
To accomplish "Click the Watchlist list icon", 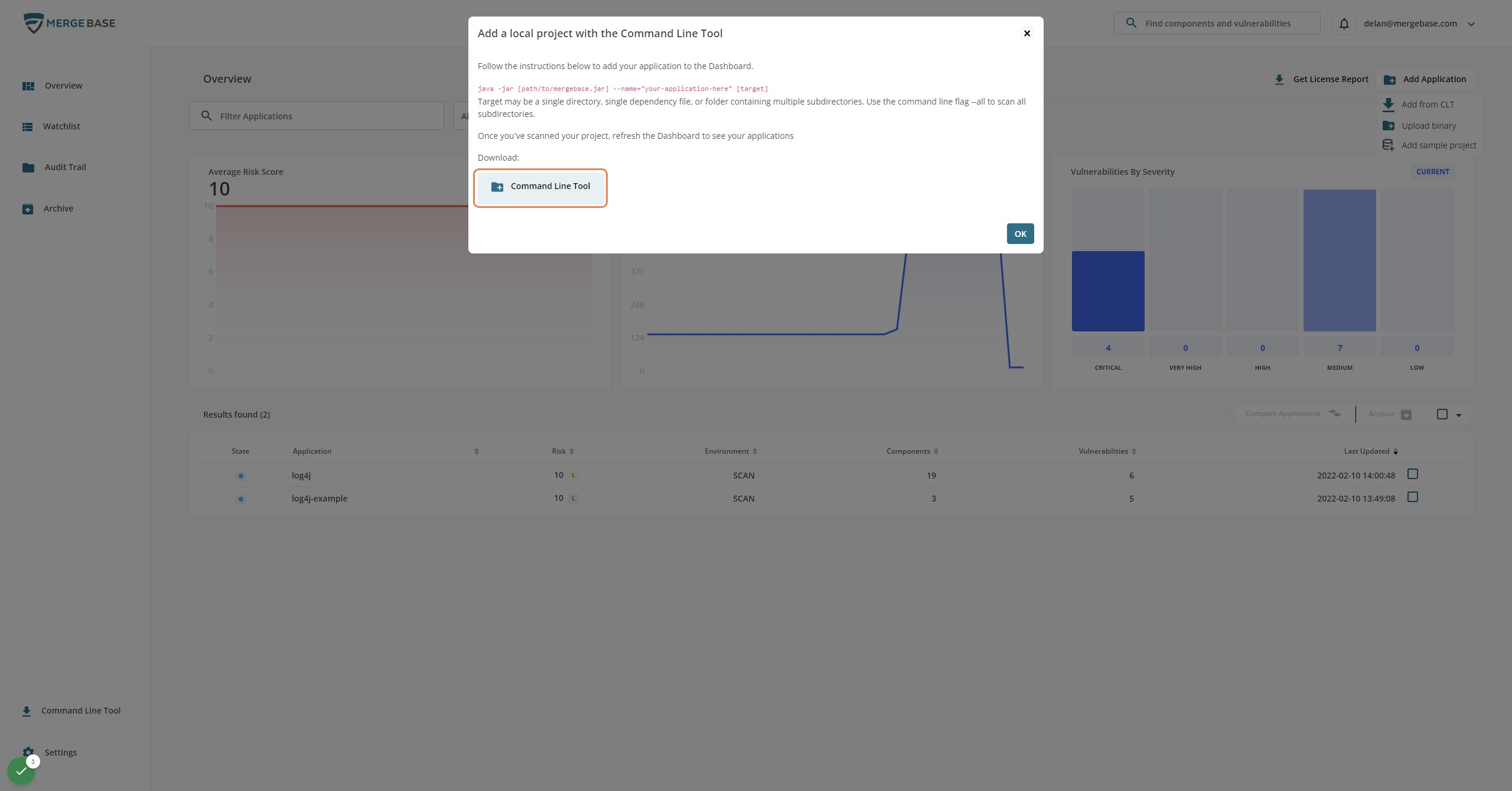I will coord(27,126).
